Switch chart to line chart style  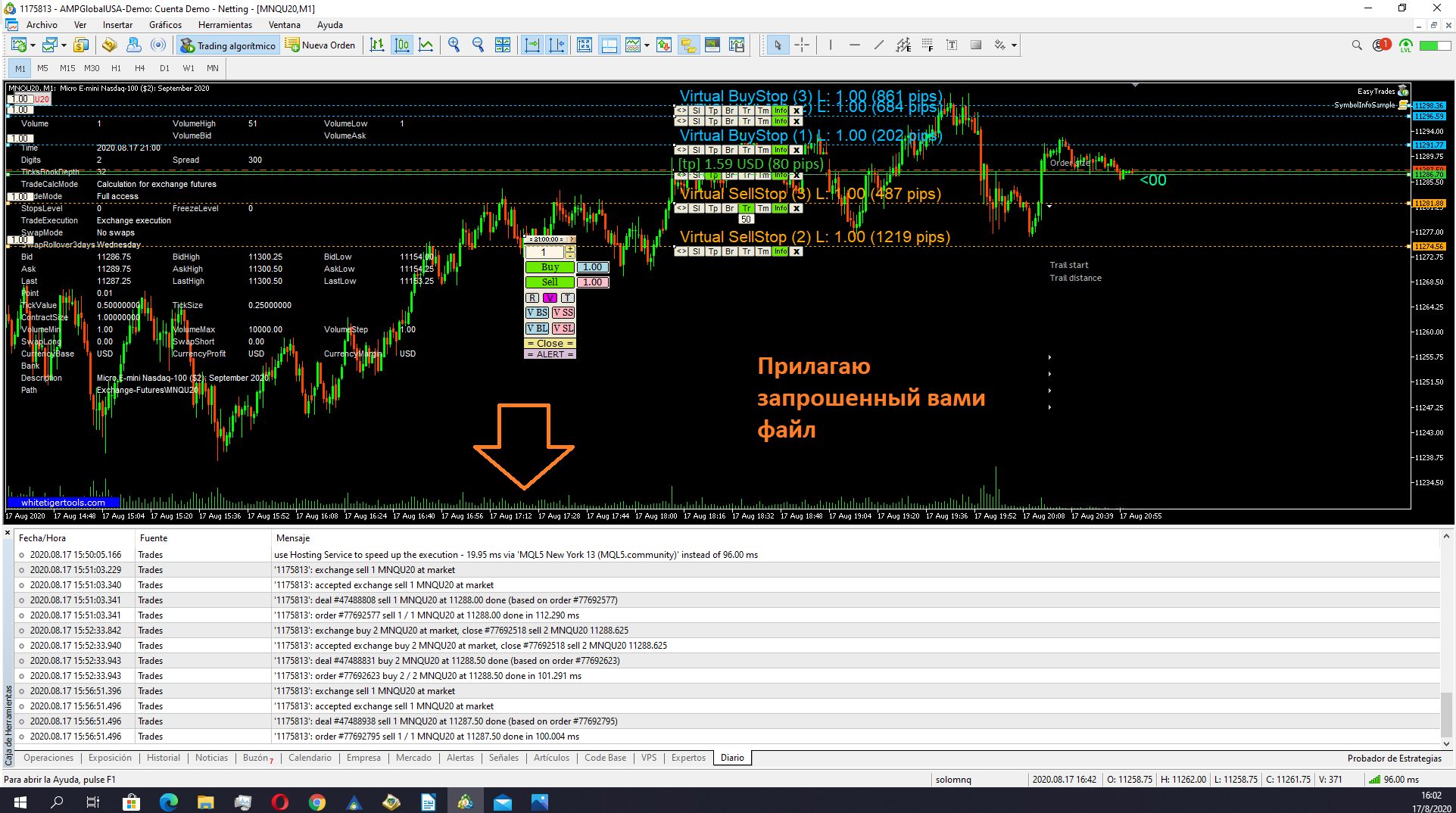click(426, 45)
